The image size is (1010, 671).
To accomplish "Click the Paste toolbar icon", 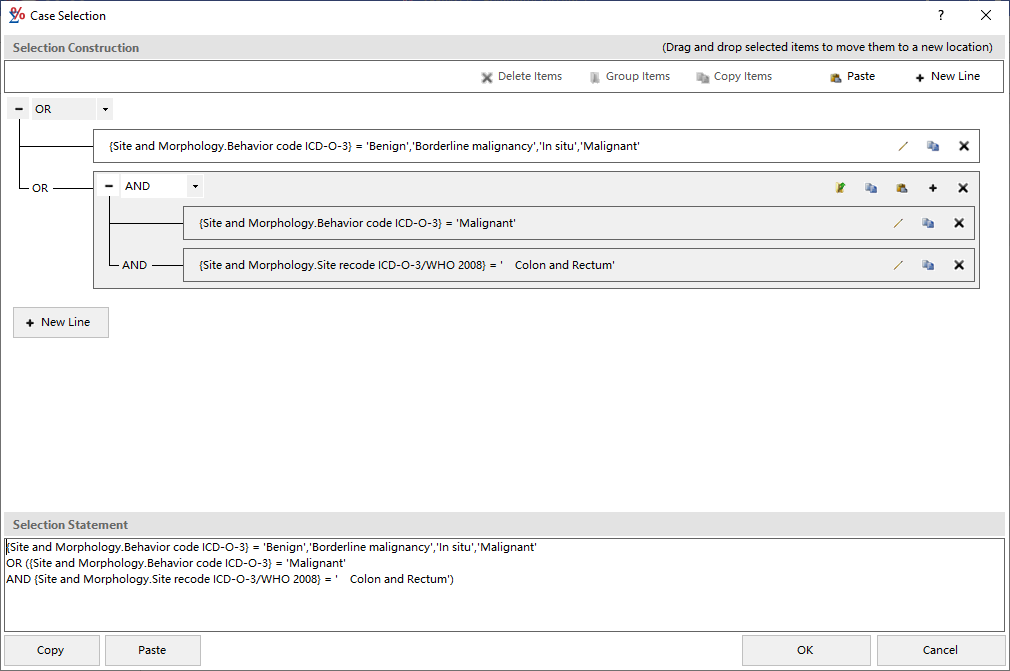I will pyautogui.click(x=833, y=76).
